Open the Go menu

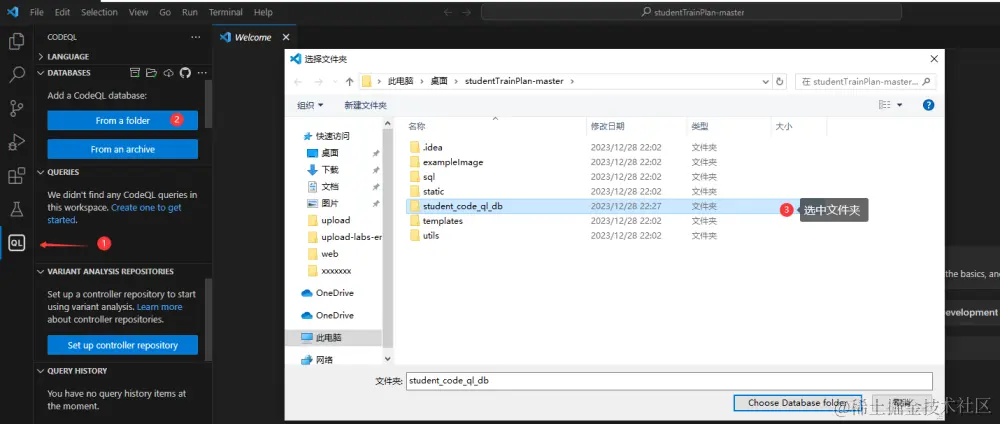[x=165, y=12]
